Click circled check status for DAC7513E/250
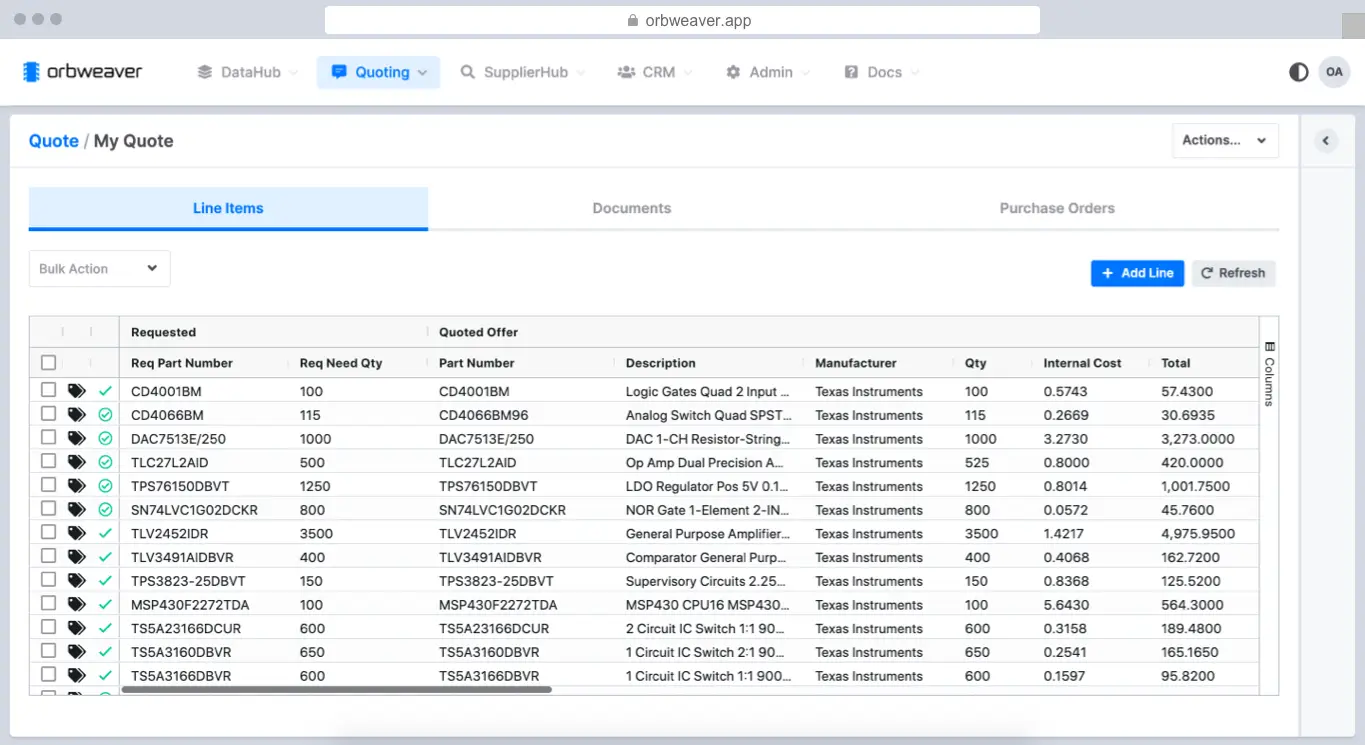Screen dimensions: 1365x745 pos(105,439)
